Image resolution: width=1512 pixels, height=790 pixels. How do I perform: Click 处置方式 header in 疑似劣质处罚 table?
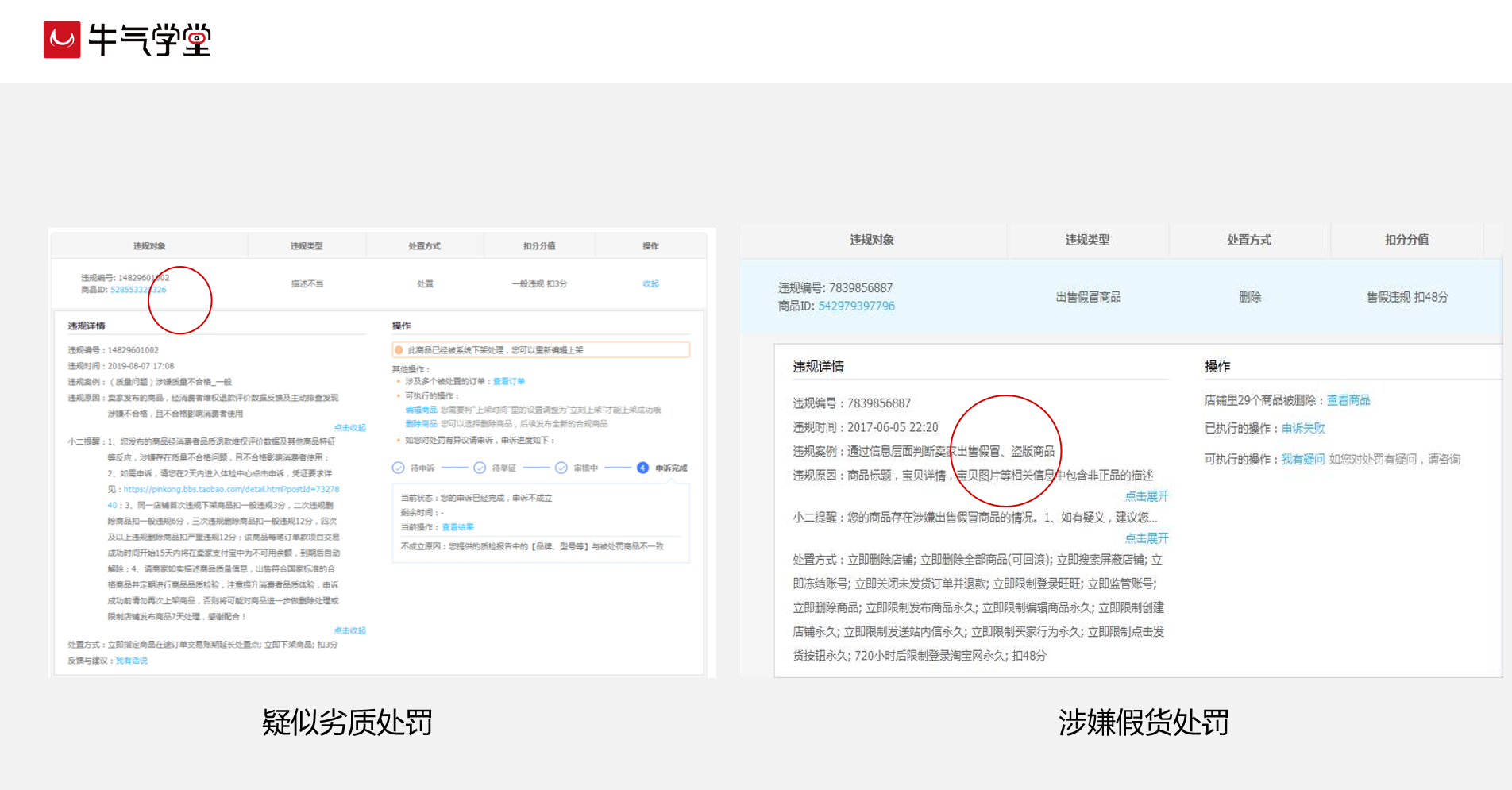coord(424,246)
